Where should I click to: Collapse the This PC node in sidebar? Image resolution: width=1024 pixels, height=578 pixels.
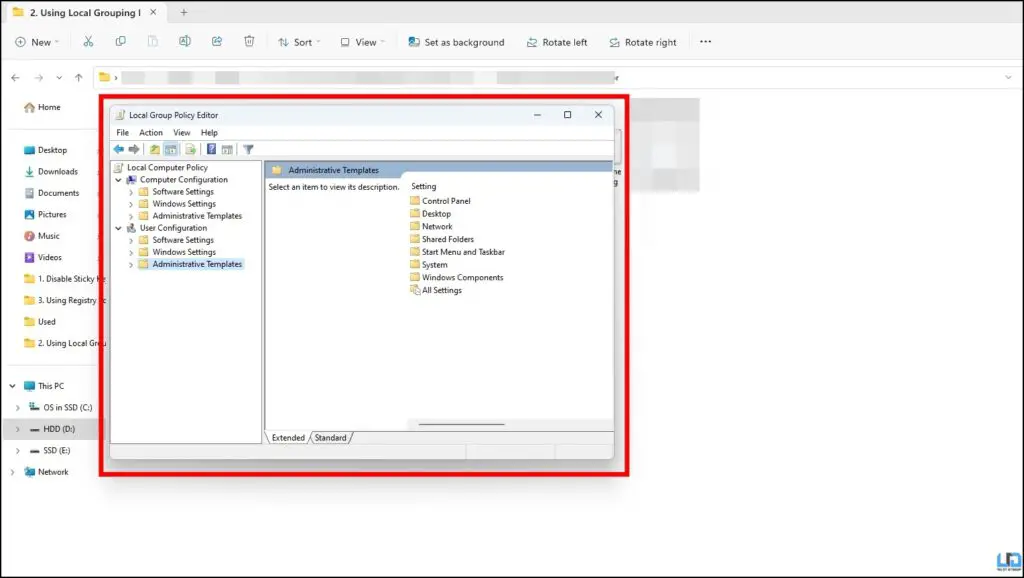tap(12, 386)
